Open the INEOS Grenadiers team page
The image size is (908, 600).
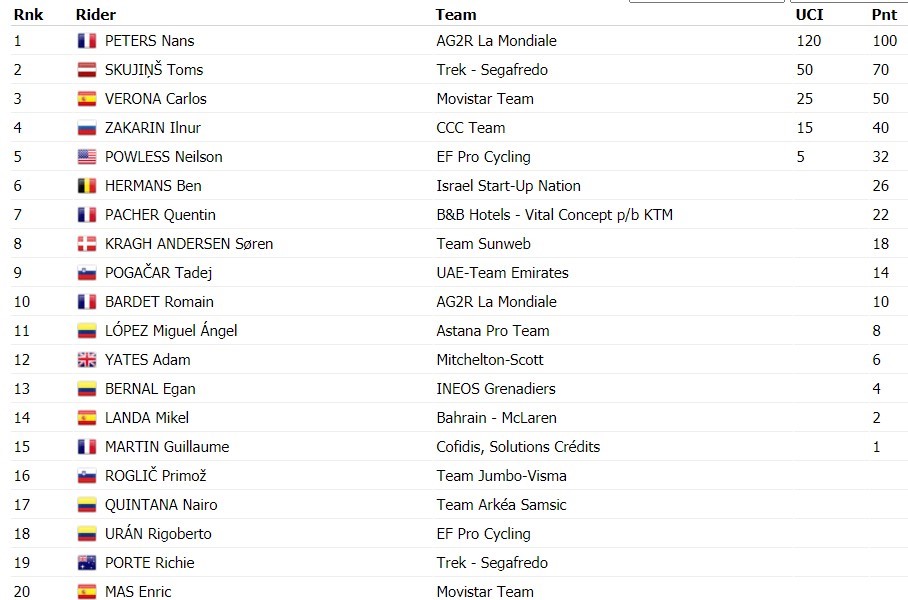pyautogui.click(x=496, y=389)
